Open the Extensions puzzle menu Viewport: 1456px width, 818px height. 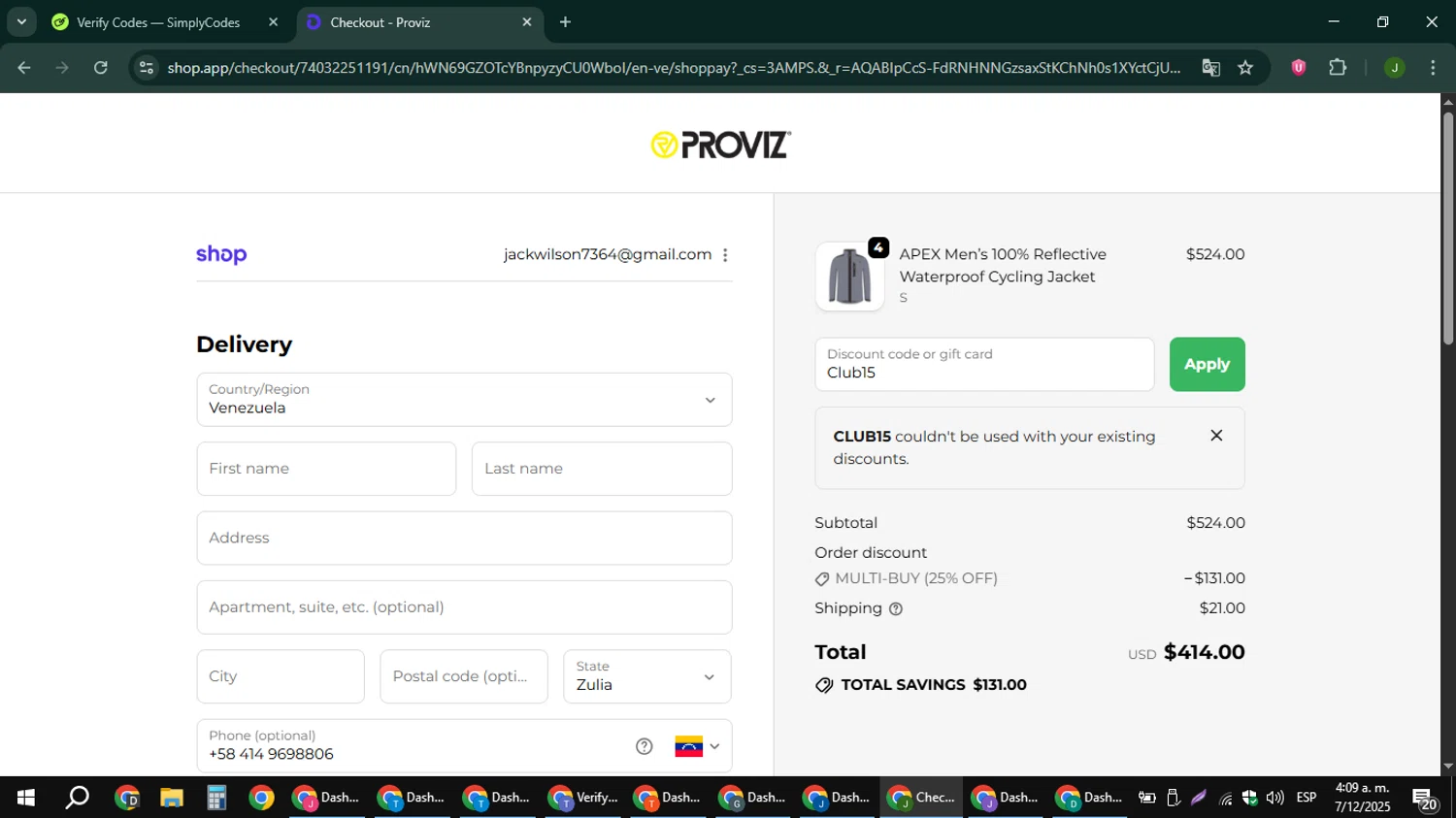(x=1338, y=67)
